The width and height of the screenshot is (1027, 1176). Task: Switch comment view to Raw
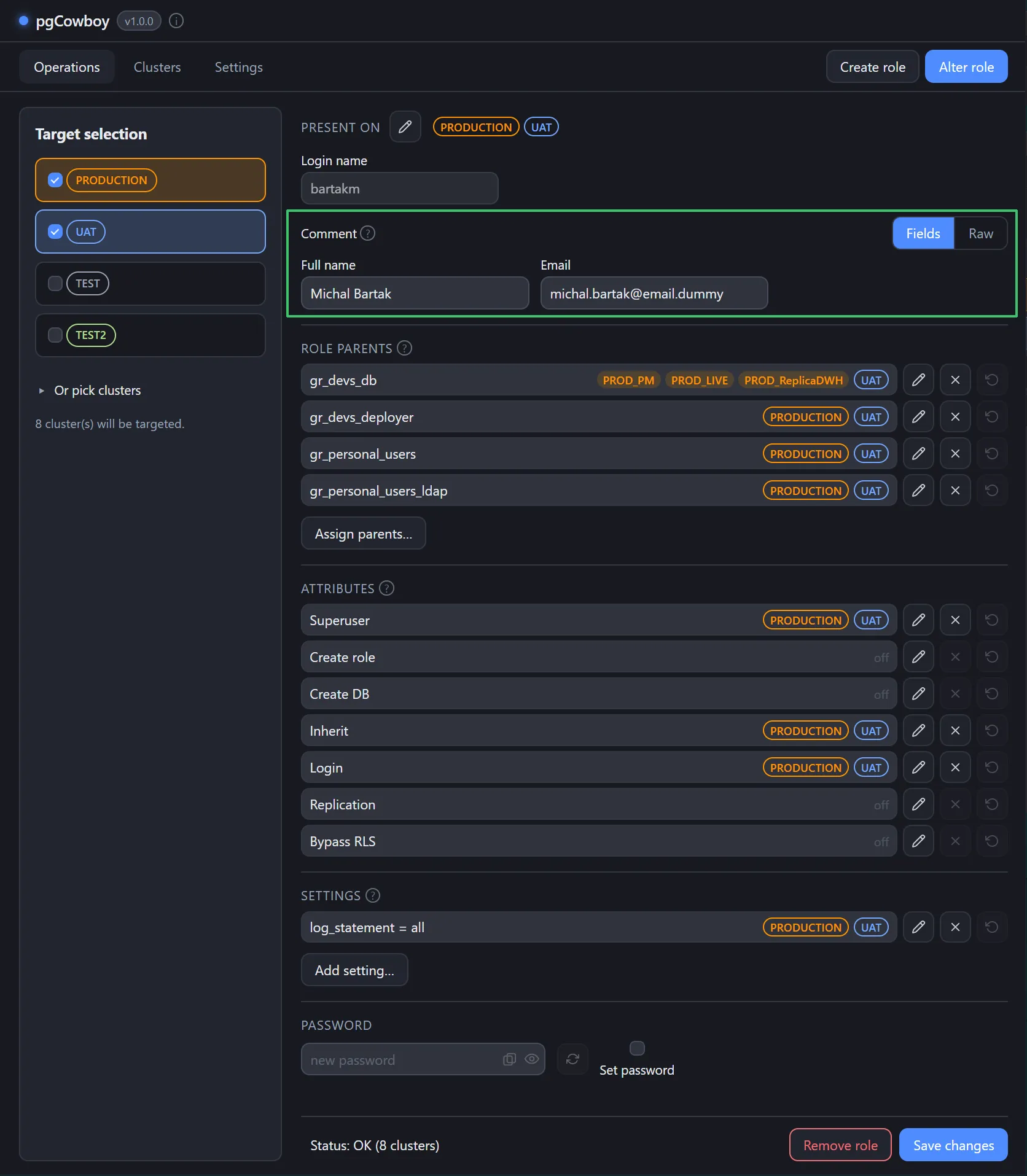pos(981,233)
